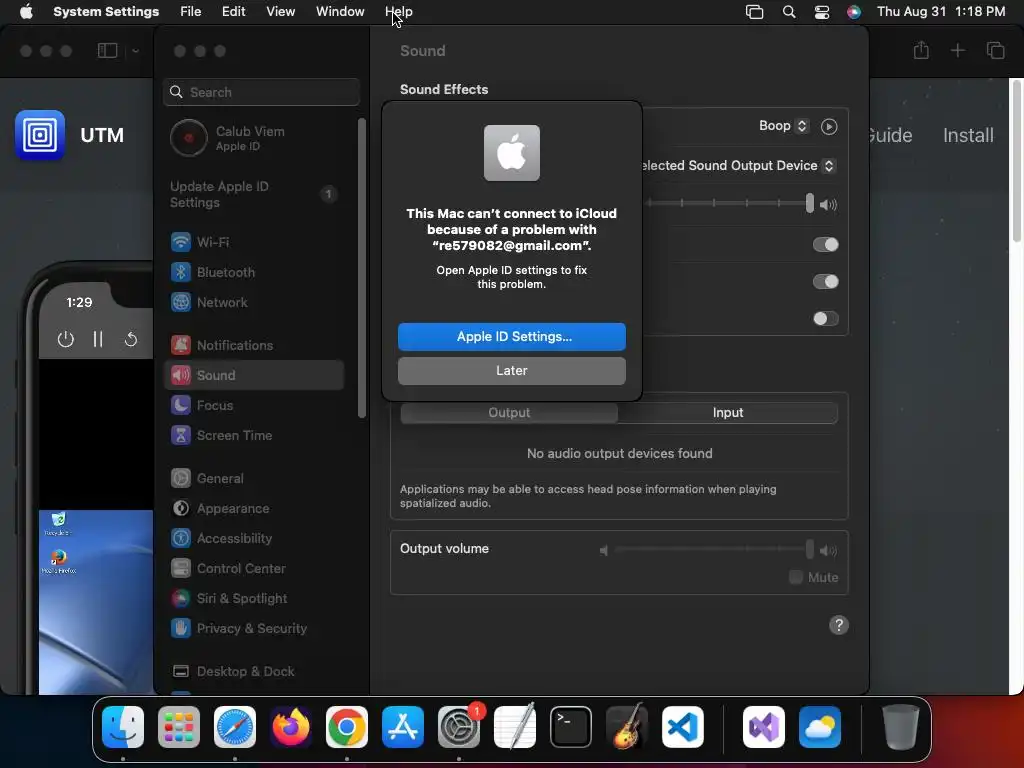Click the settings Search field
This screenshot has width=1024, height=768.
click(261, 92)
